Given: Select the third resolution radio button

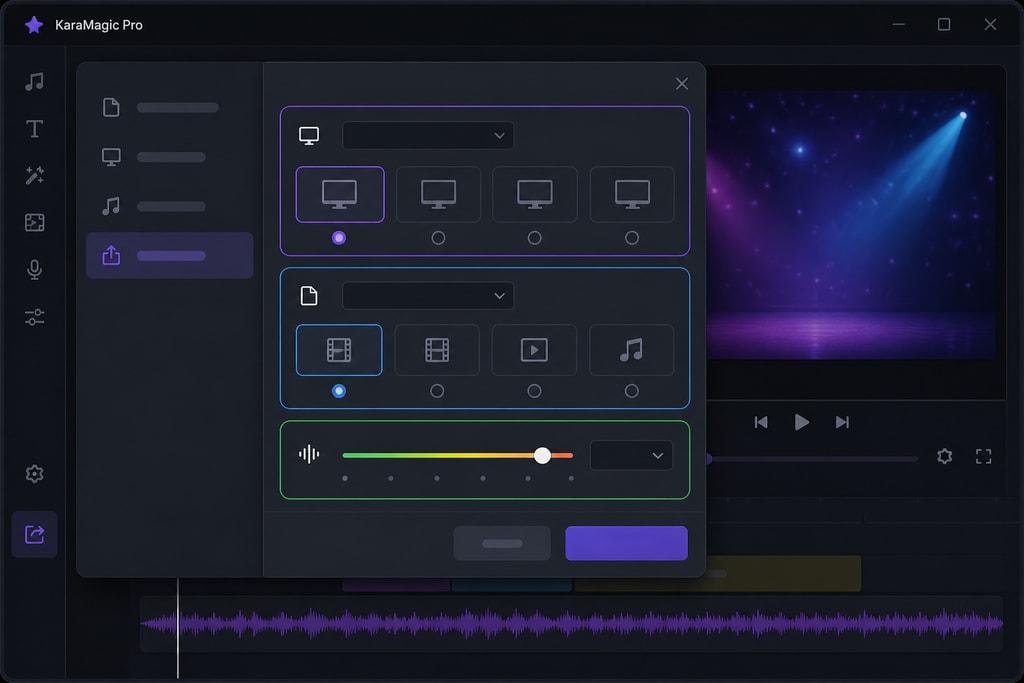Looking at the screenshot, I should (x=535, y=238).
